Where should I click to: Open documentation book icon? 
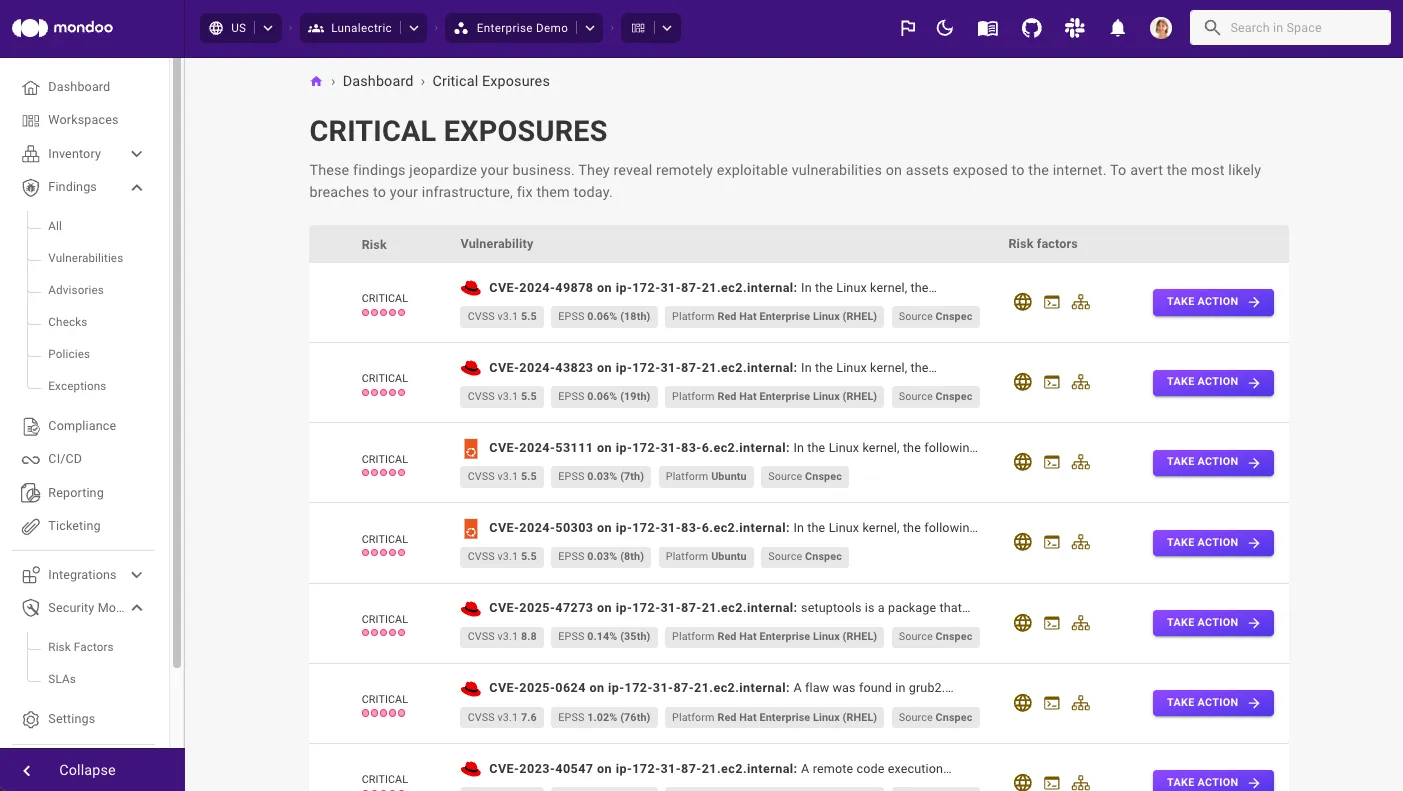pyautogui.click(x=988, y=28)
